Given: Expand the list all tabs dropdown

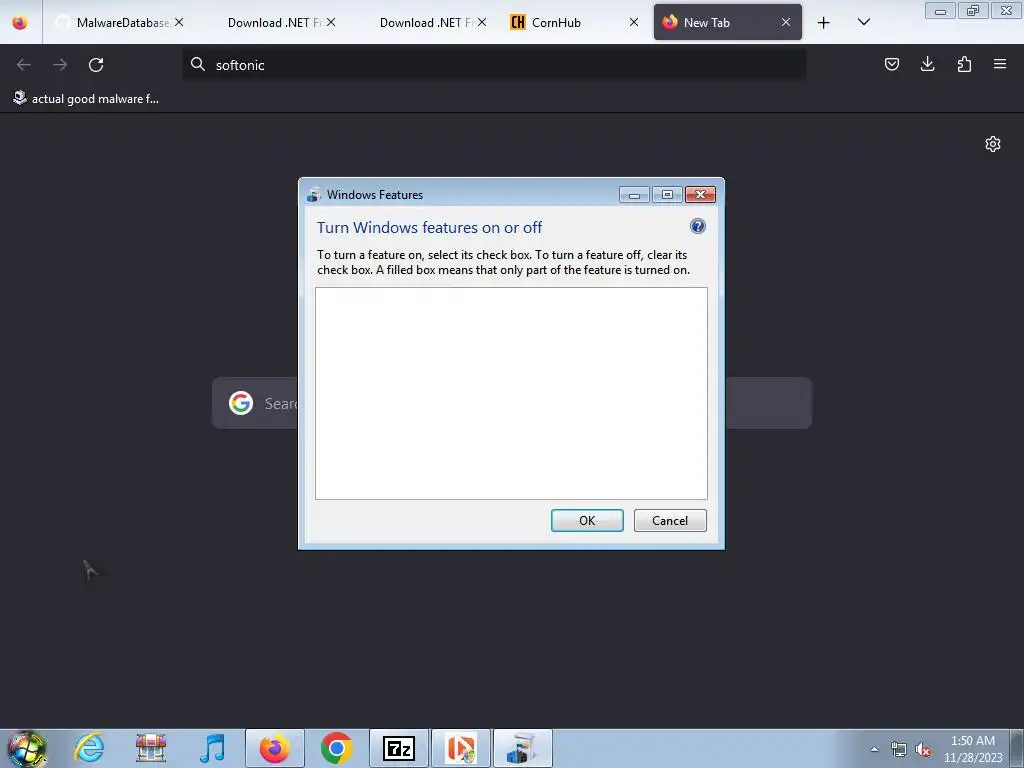Looking at the screenshot, I should pos(863,22).
